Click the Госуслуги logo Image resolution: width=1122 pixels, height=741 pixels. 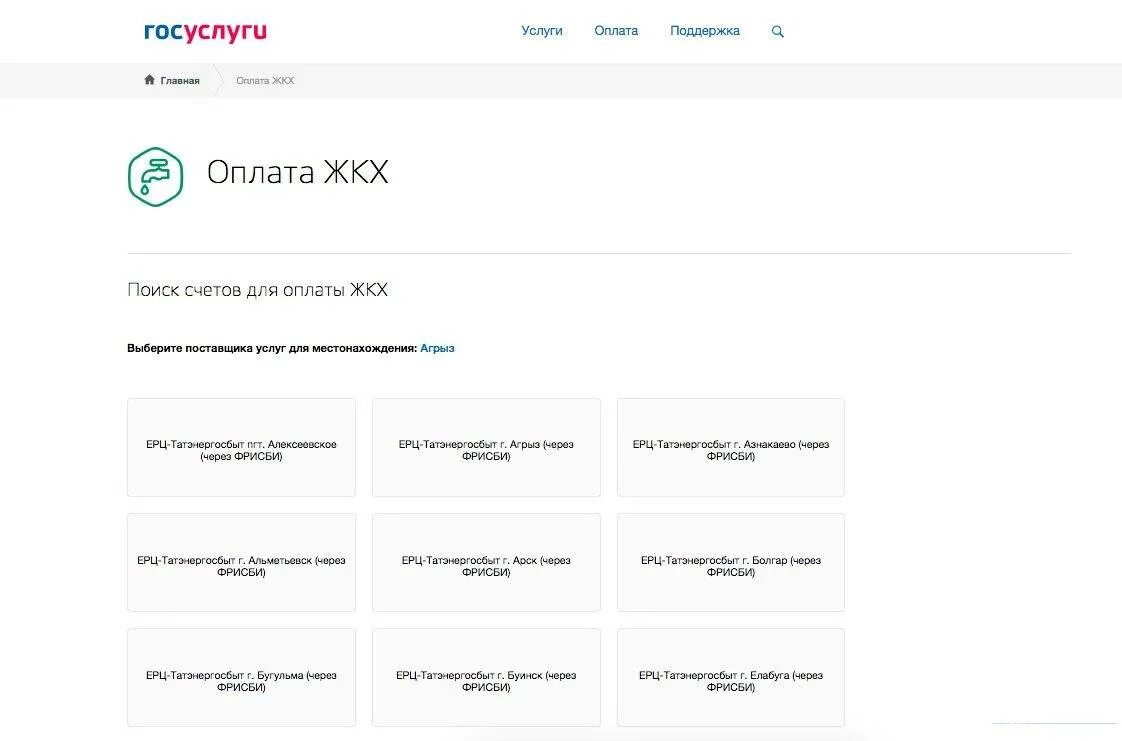click(205, 31)
